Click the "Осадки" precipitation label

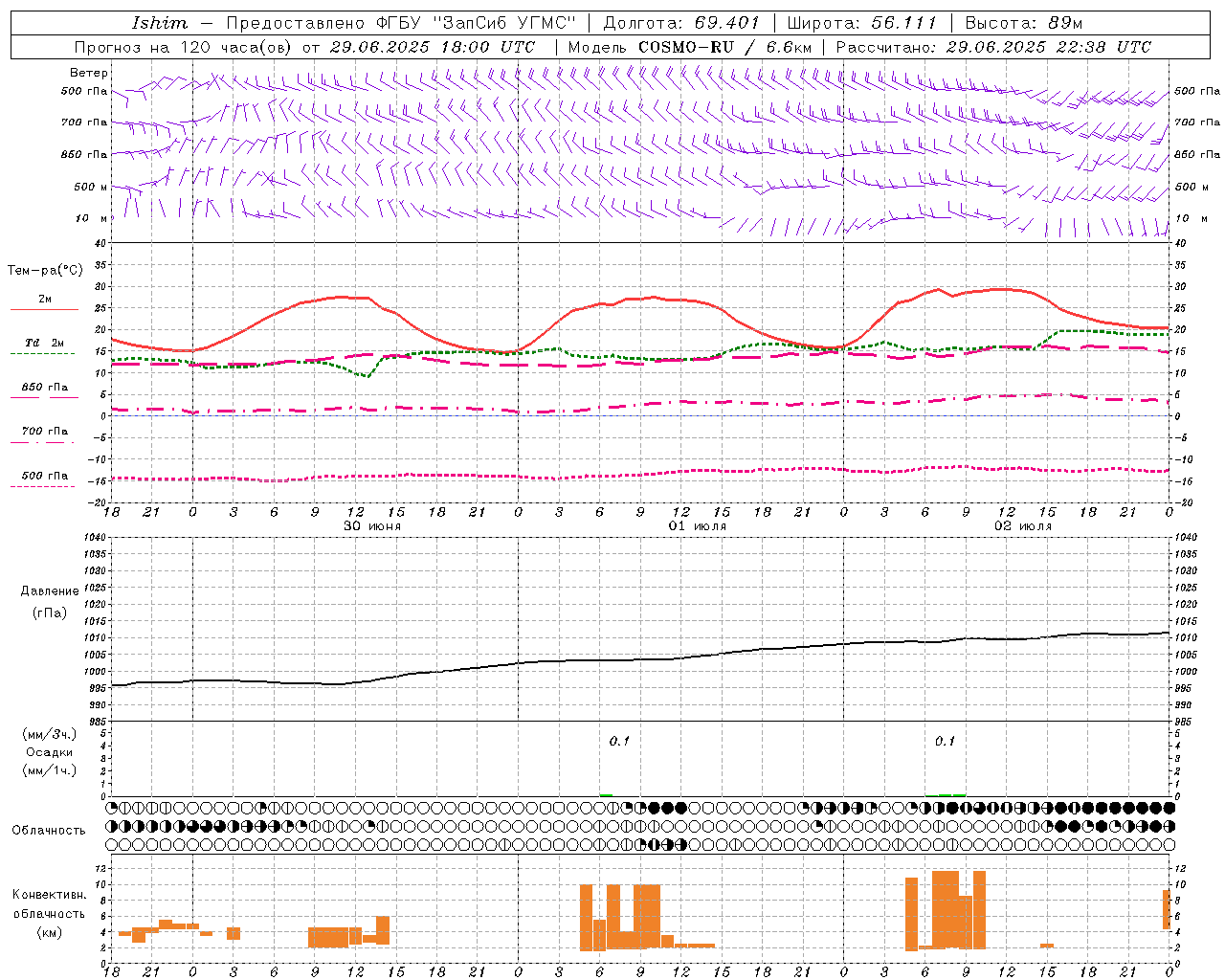[x=50, y=752]
